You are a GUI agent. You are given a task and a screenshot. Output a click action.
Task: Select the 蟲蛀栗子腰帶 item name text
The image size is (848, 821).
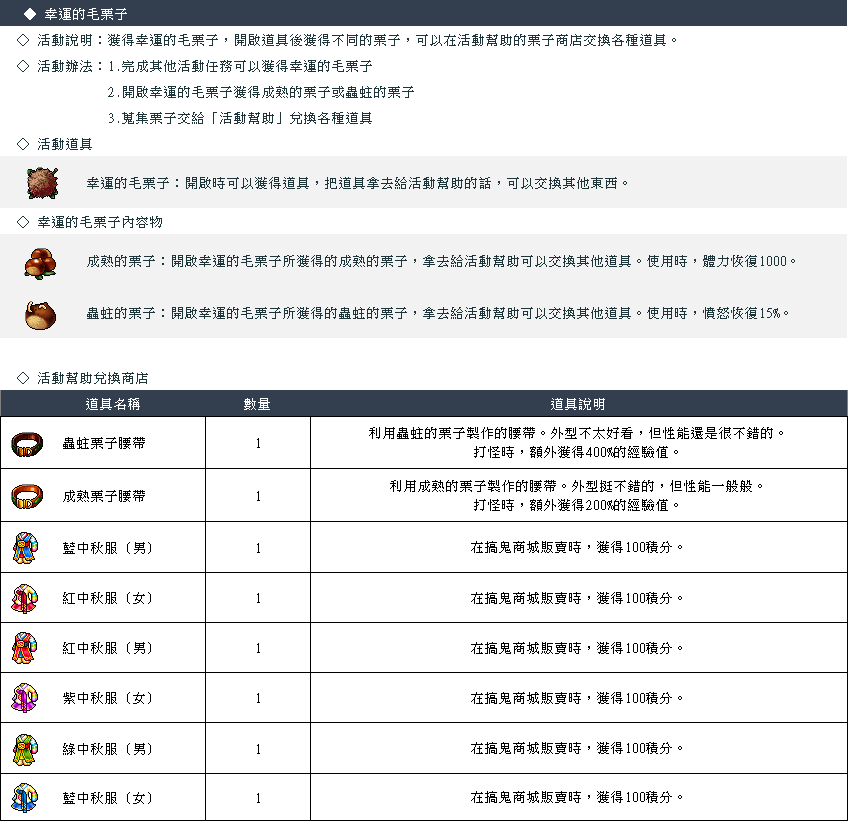tap(104, 443)
